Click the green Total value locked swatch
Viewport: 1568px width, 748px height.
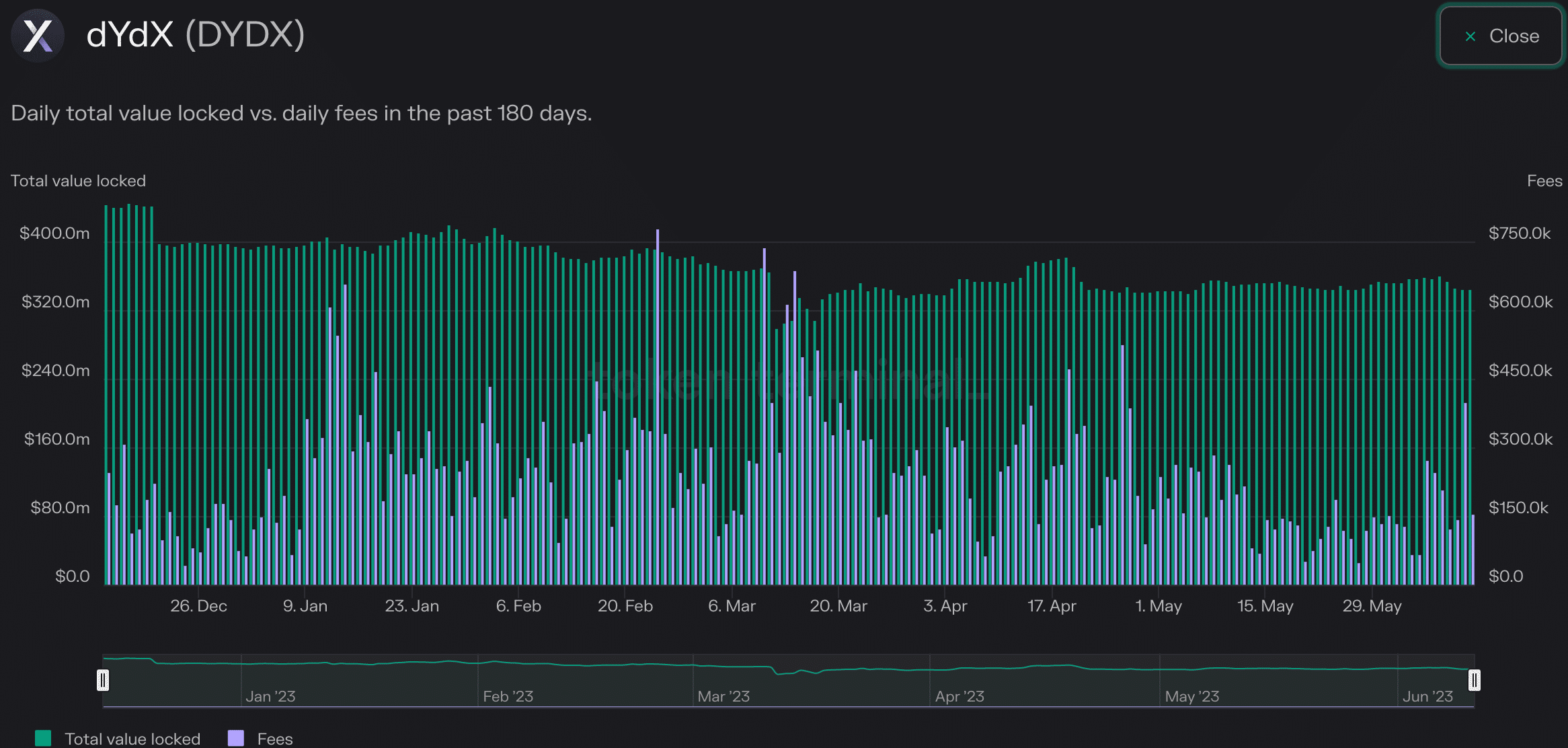[43, 738]
